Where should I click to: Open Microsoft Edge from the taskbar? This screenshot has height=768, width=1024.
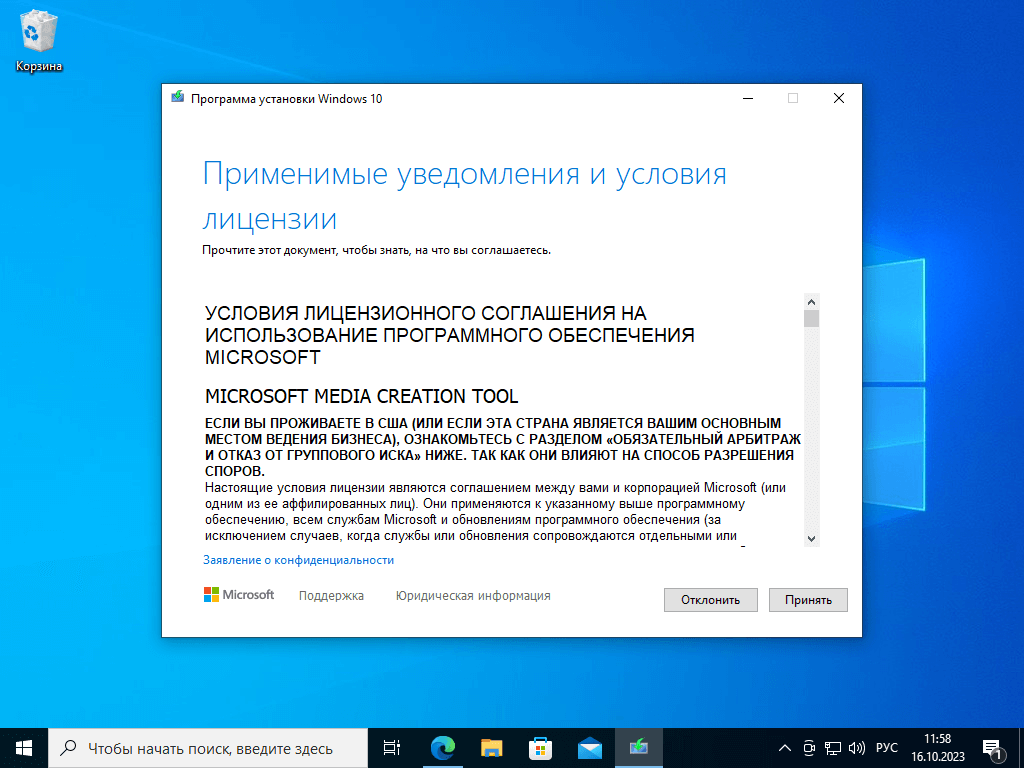pos(442,747)
